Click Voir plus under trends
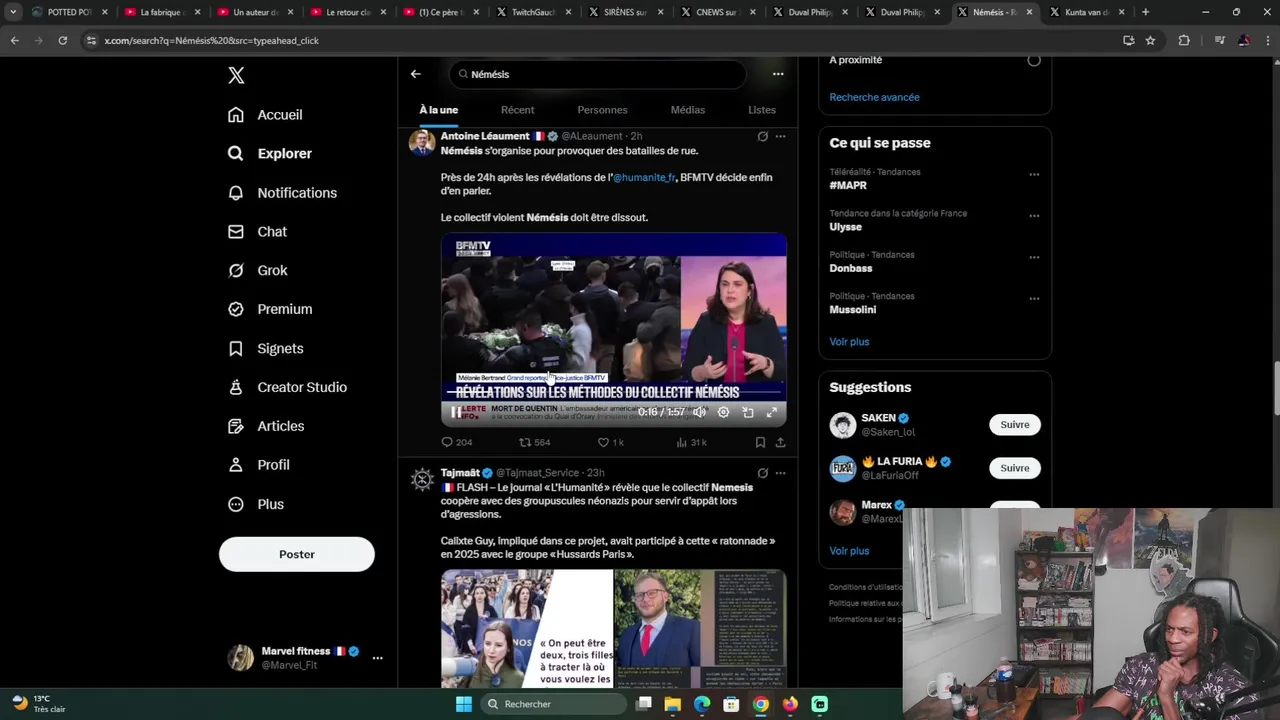This screenshot has width=1280, height=720. (849, 342)
